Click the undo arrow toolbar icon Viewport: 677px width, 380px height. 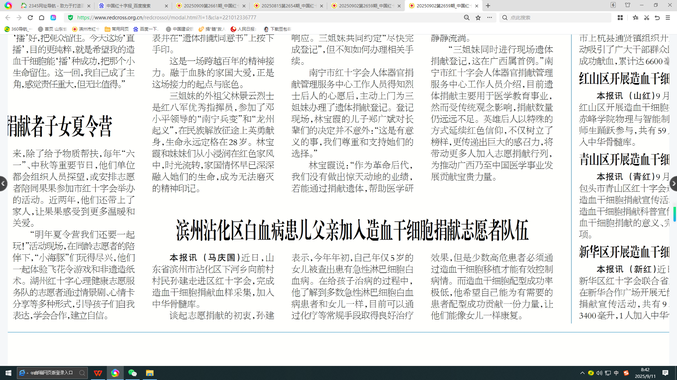[x=657, y=18]
